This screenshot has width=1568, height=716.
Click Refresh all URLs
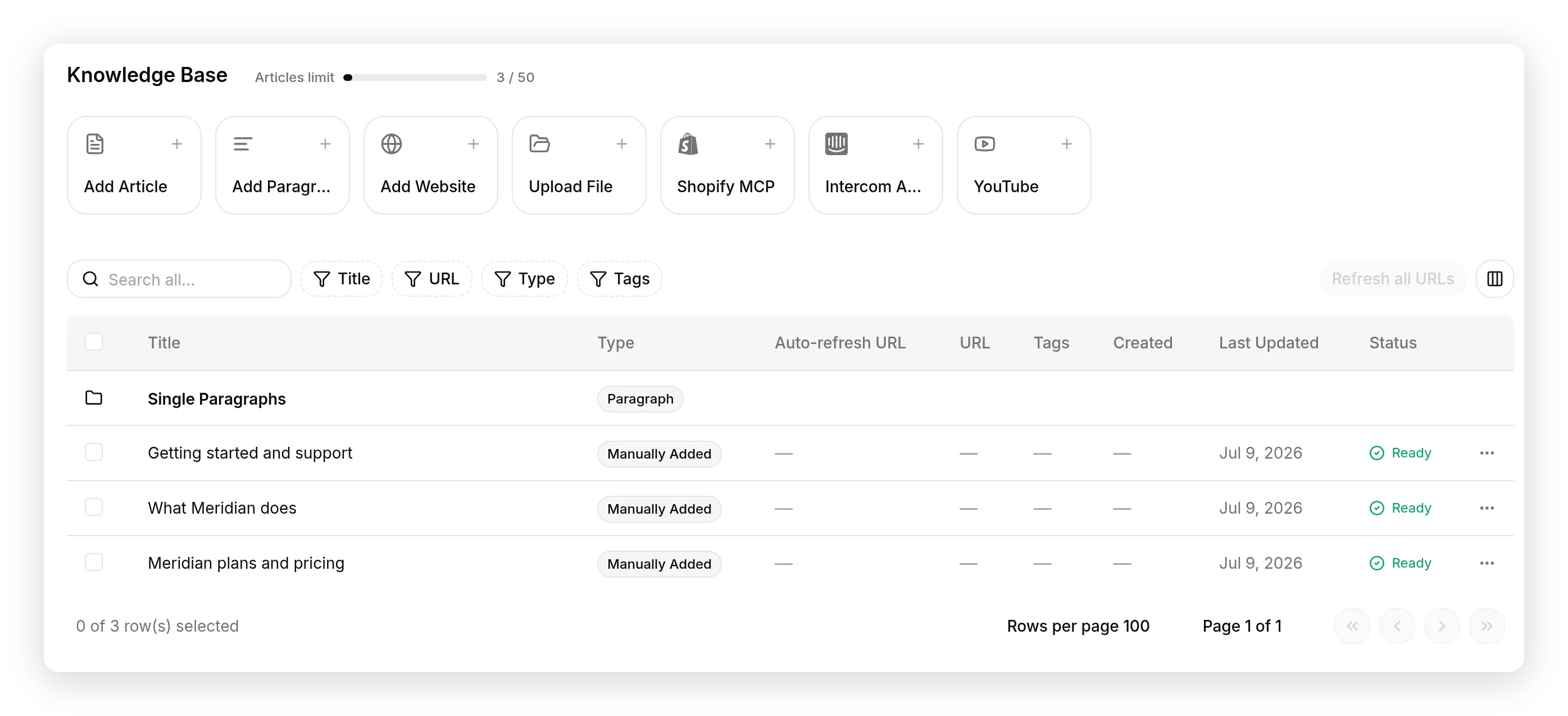pyautogui.click(x=1393, y=279)
